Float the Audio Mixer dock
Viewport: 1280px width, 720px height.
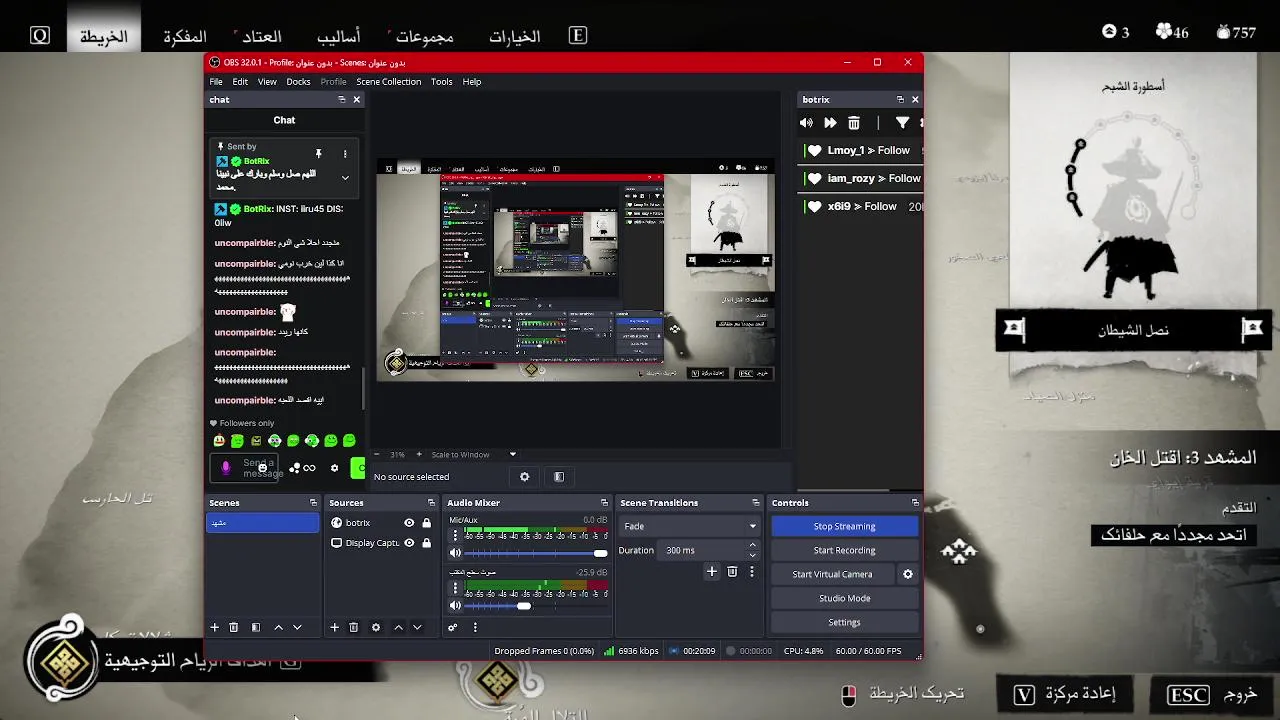click(x=604, y=503)
